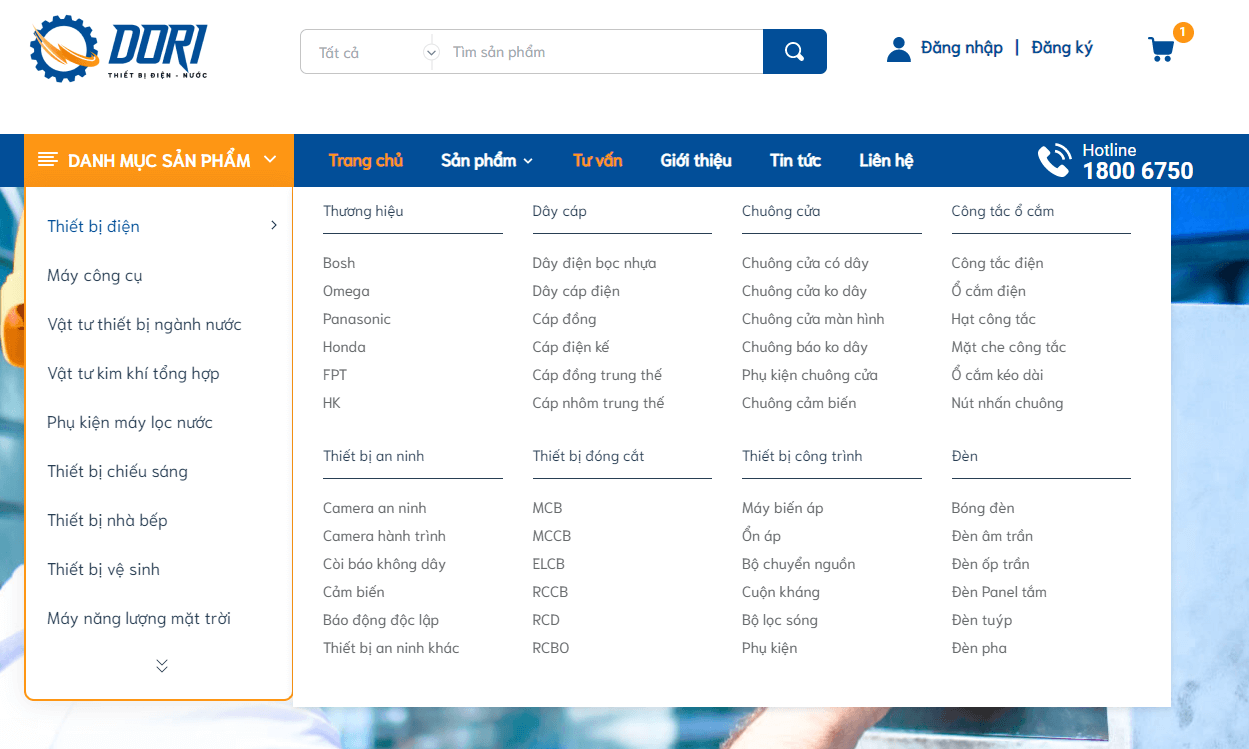
Task: Open the shopping cart icon
Action: pyautogui.click(x=1161, y=50)
